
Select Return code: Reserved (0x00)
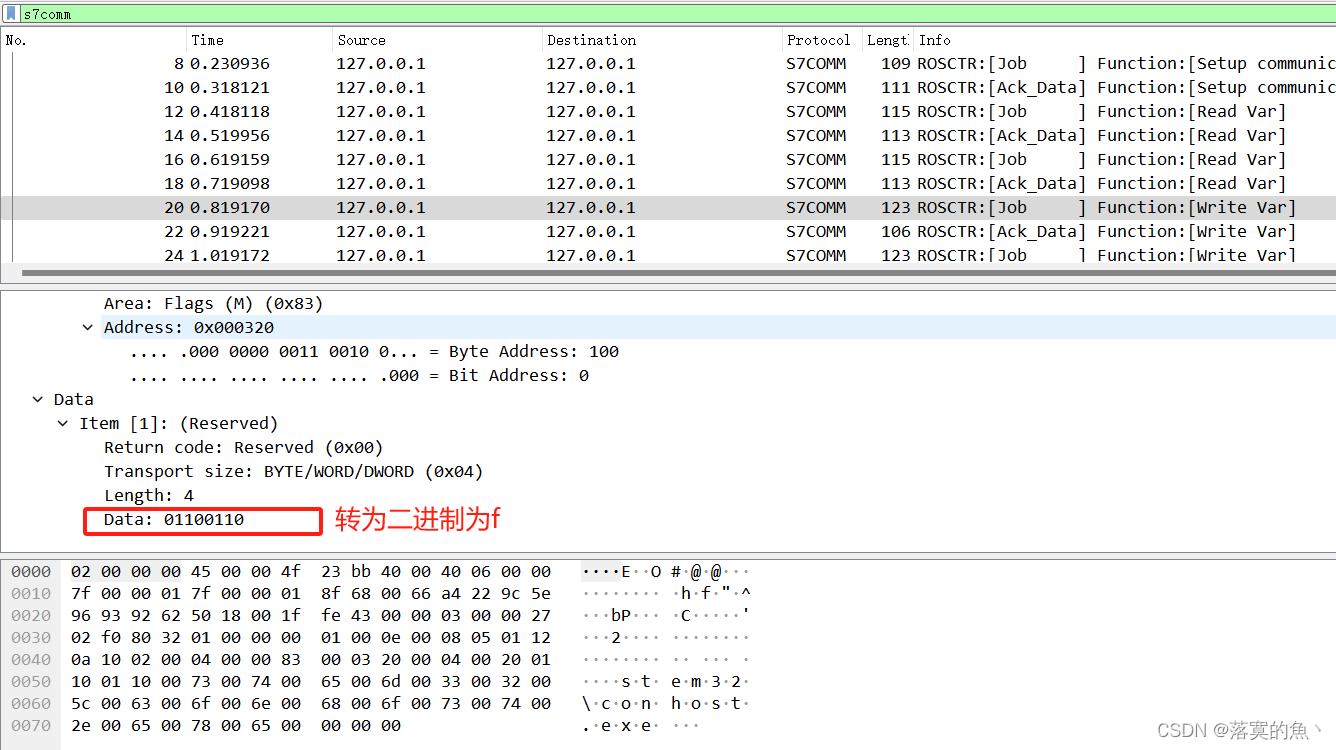tap(244, 447)
